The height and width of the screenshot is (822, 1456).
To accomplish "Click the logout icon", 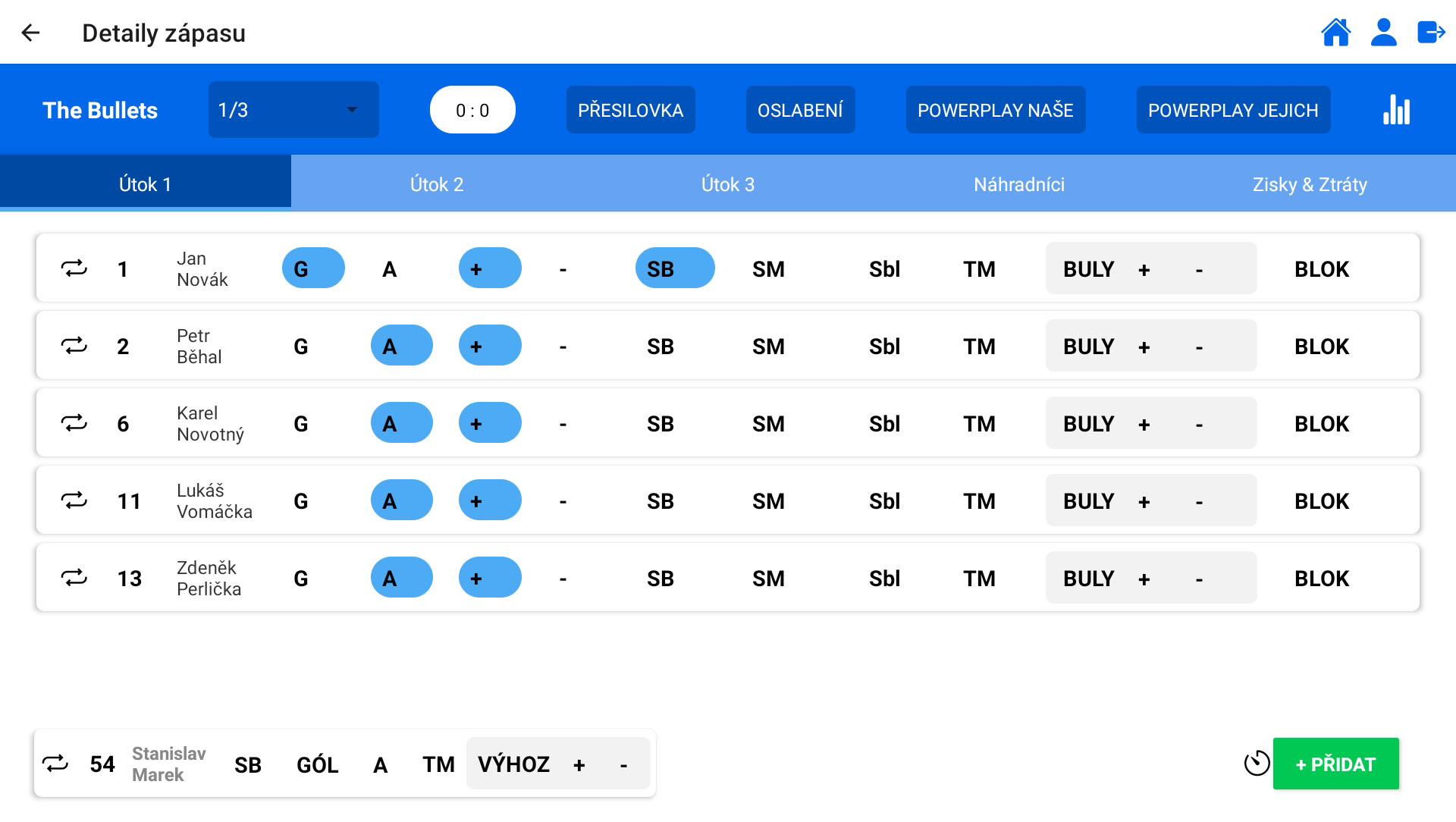I will [x=1431, y=33].
